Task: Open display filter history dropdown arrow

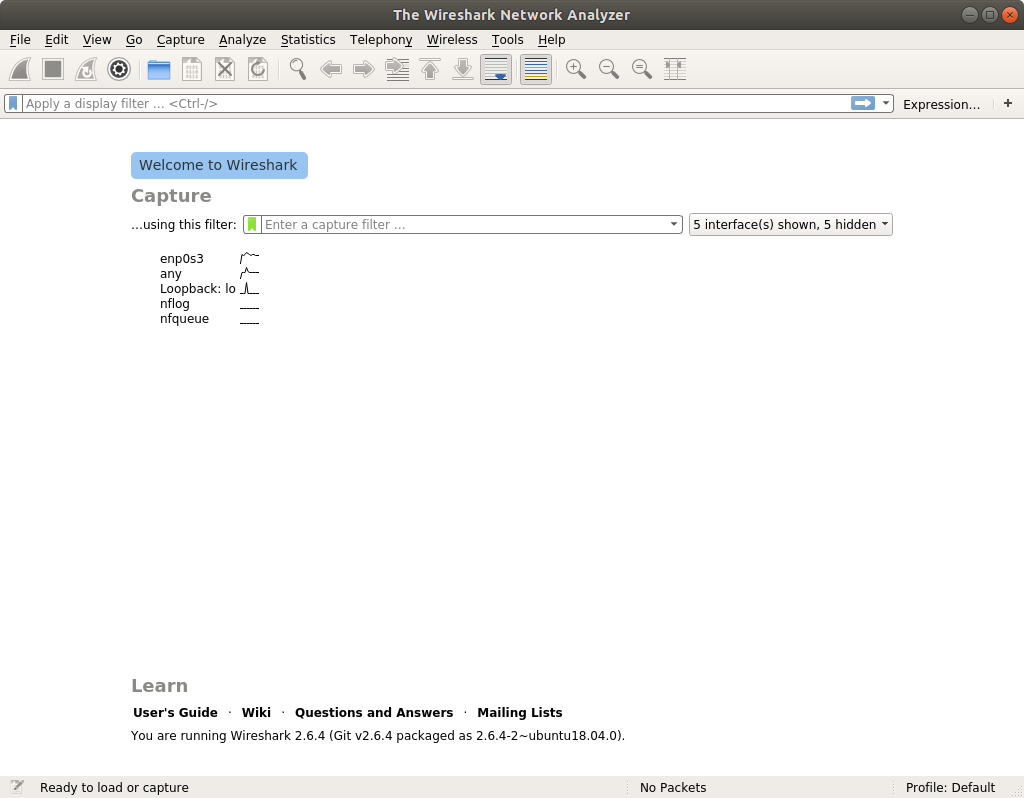Action: point(886,103)
